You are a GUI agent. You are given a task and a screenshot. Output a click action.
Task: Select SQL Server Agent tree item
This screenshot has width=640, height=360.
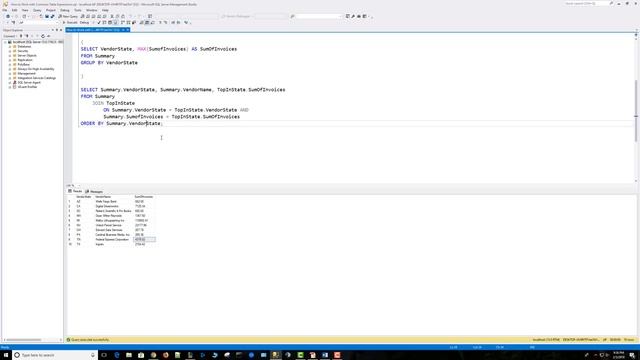click(x=29, y=82)
